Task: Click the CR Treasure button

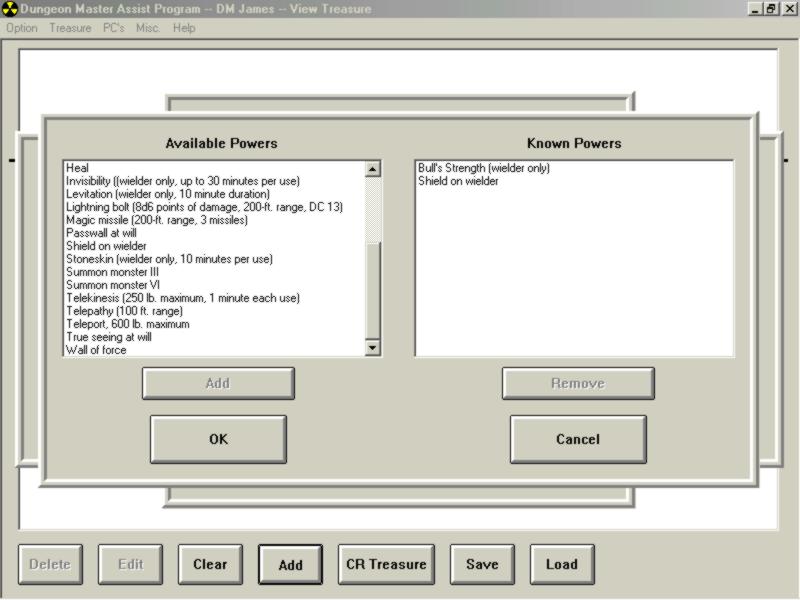Action: pos(386,564)
